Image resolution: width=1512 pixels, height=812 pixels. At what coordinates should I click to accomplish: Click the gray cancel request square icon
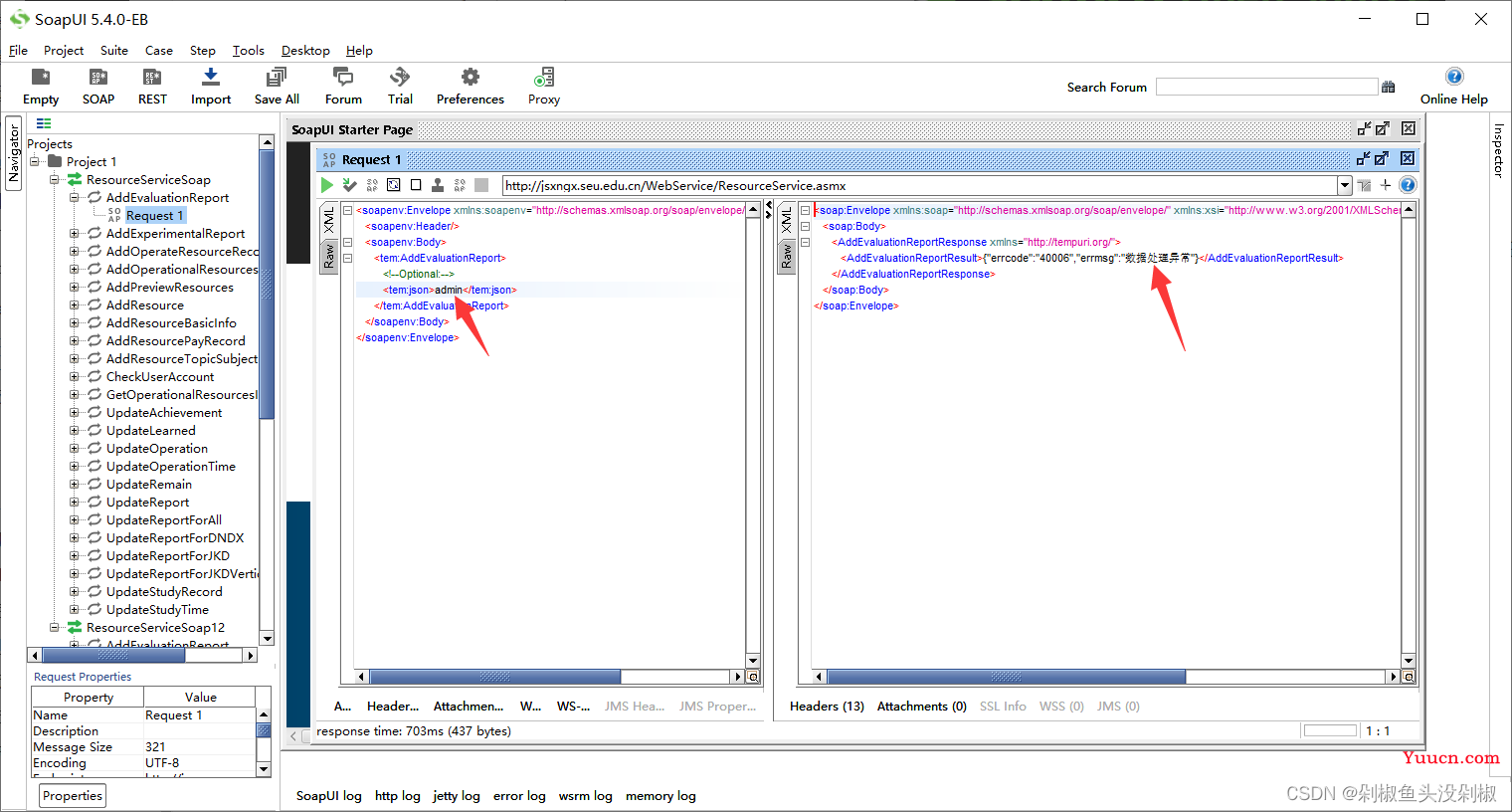tap(481, 185)
